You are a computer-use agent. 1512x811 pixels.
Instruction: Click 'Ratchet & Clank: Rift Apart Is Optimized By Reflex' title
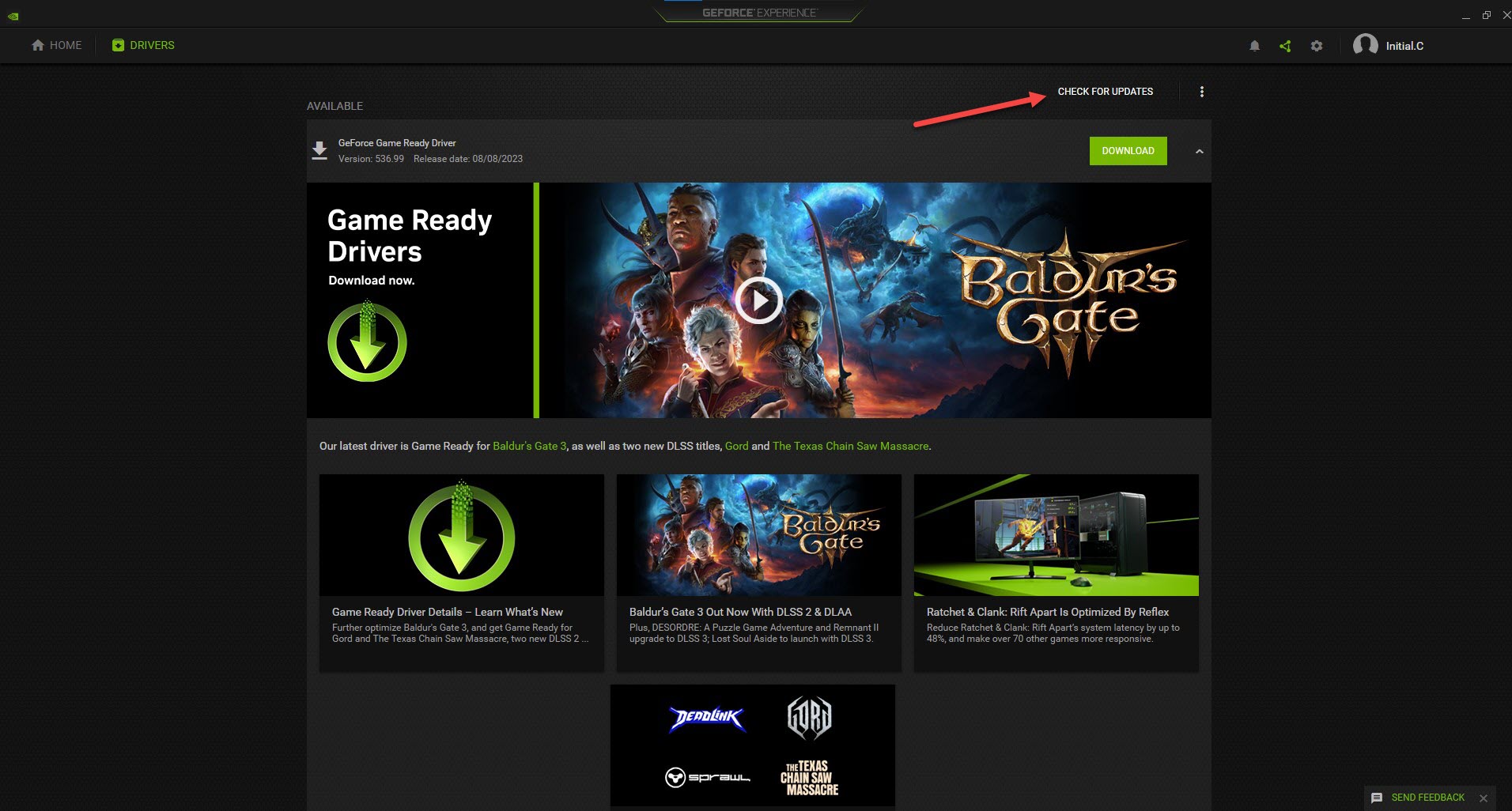[1048, 612]
